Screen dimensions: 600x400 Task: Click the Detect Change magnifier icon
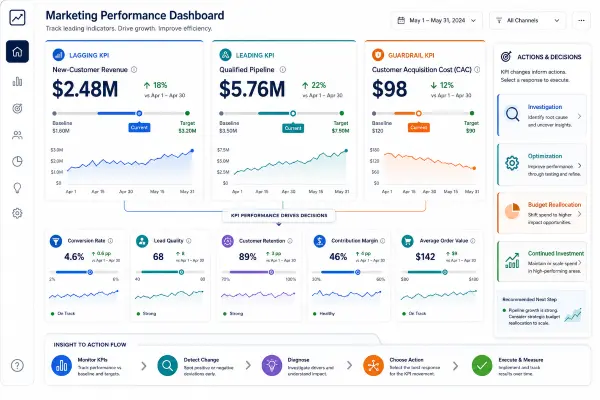pos(167,366)
